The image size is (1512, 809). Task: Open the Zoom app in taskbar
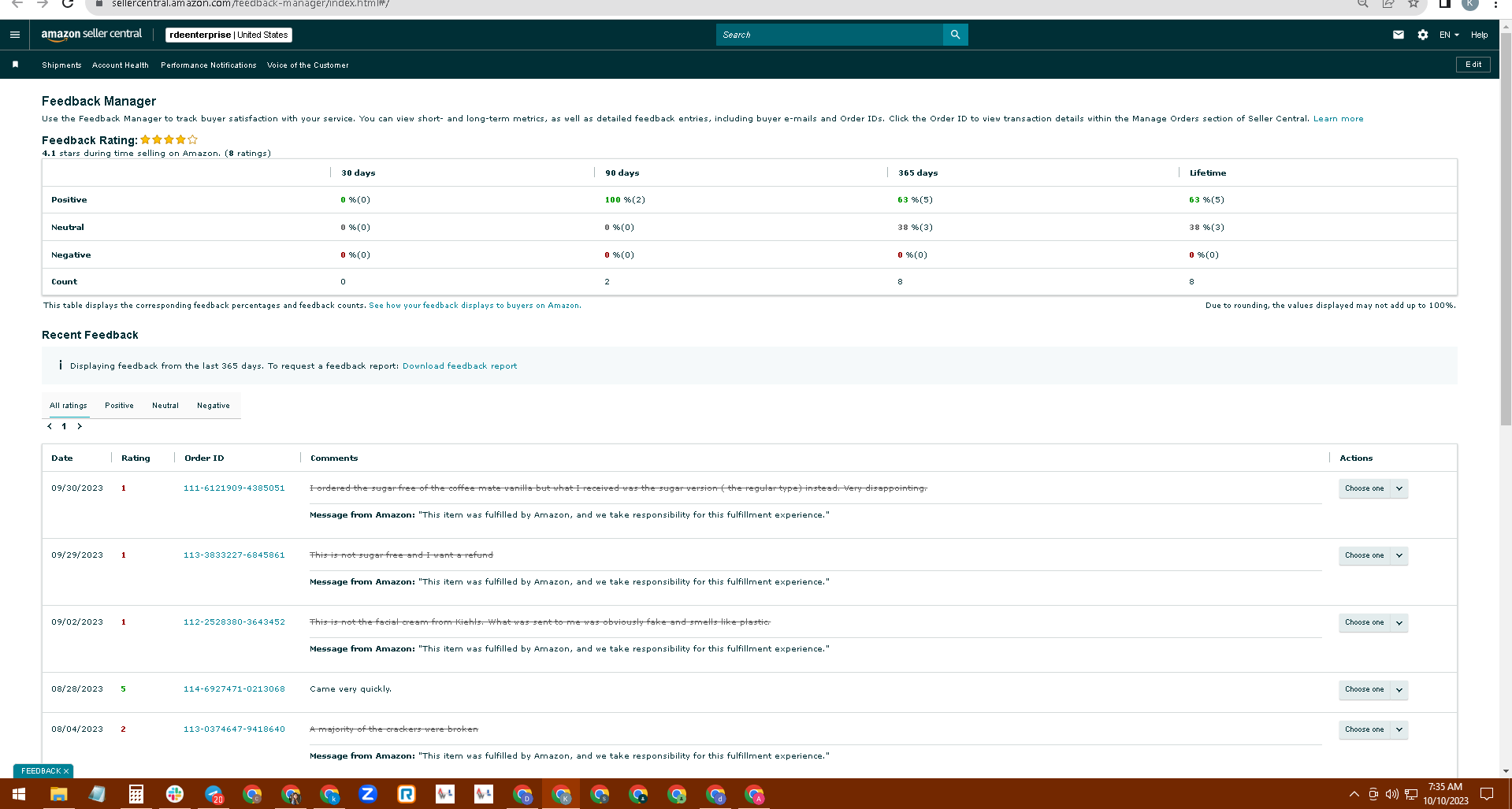[x=368, y=794]
